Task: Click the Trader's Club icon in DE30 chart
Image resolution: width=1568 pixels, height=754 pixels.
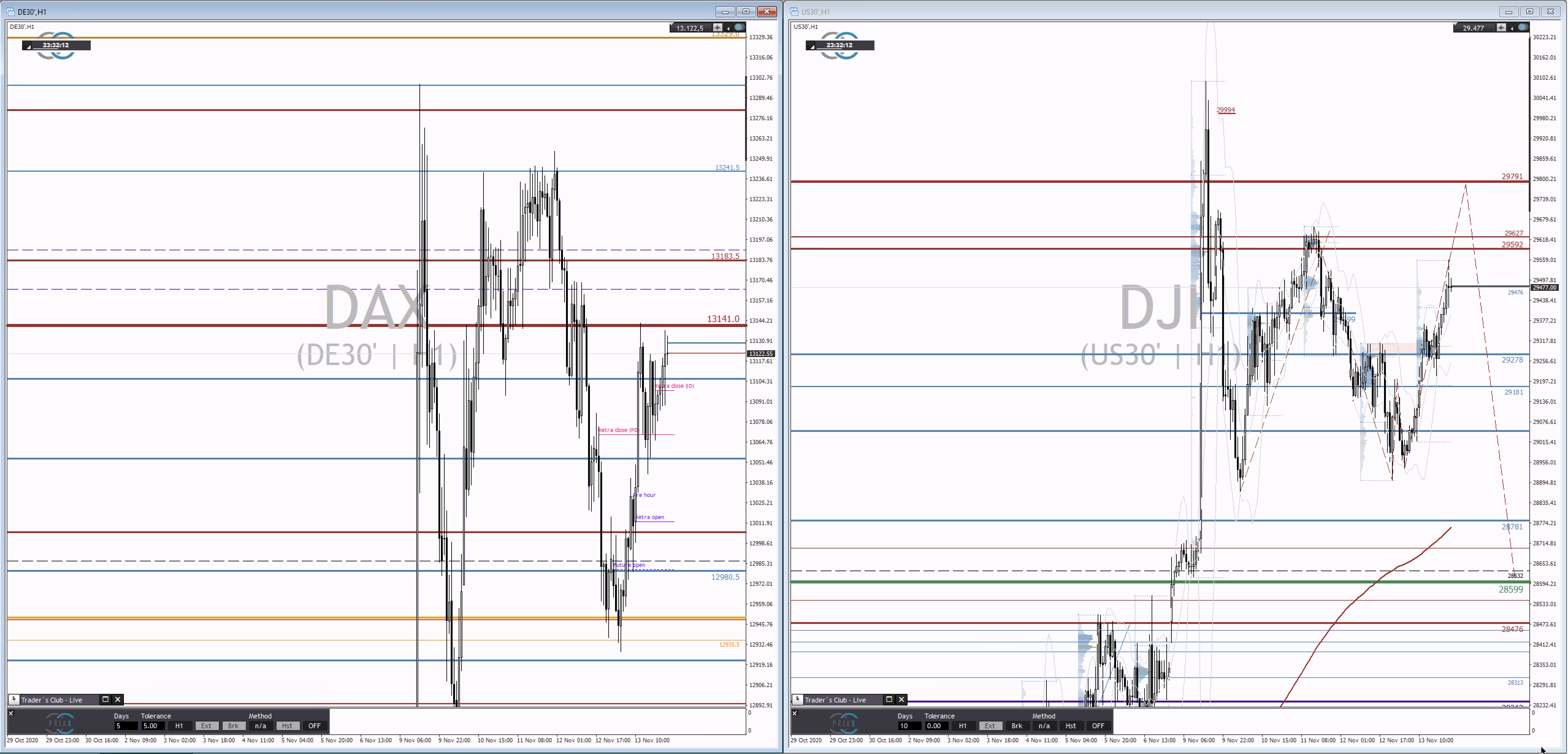Action: click(14, 699)
